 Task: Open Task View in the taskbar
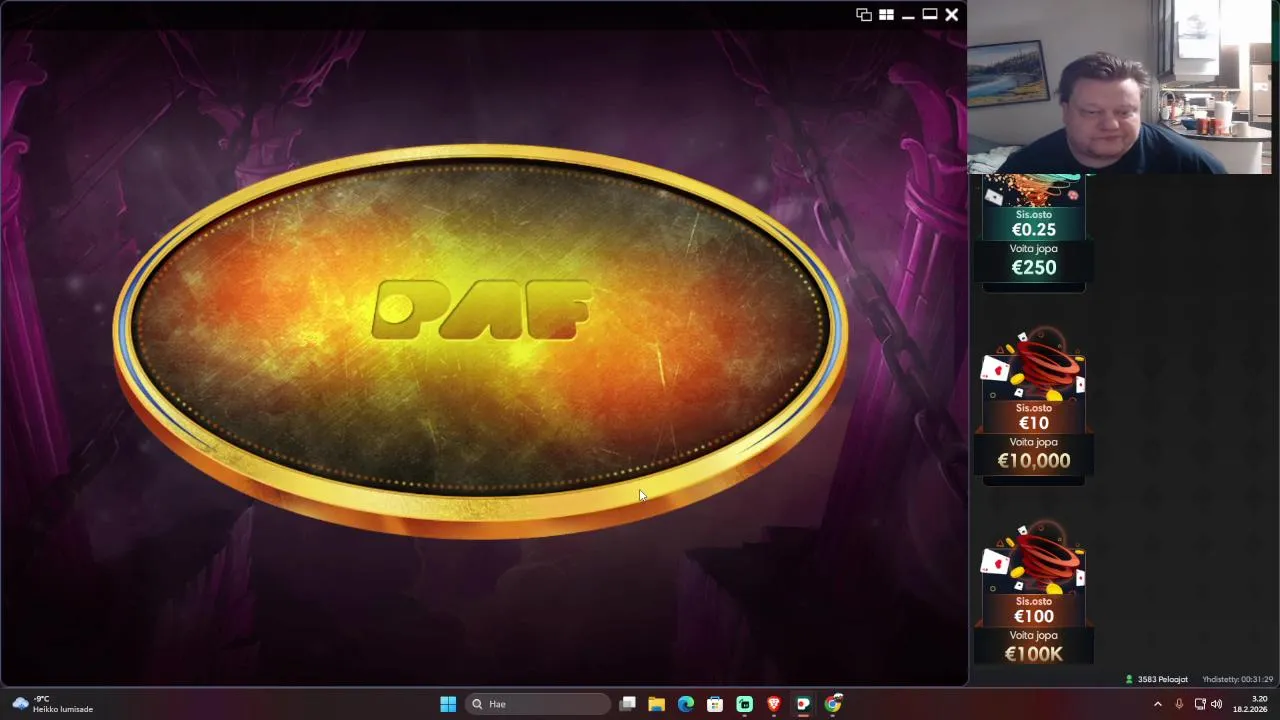[x=627, y=704]
